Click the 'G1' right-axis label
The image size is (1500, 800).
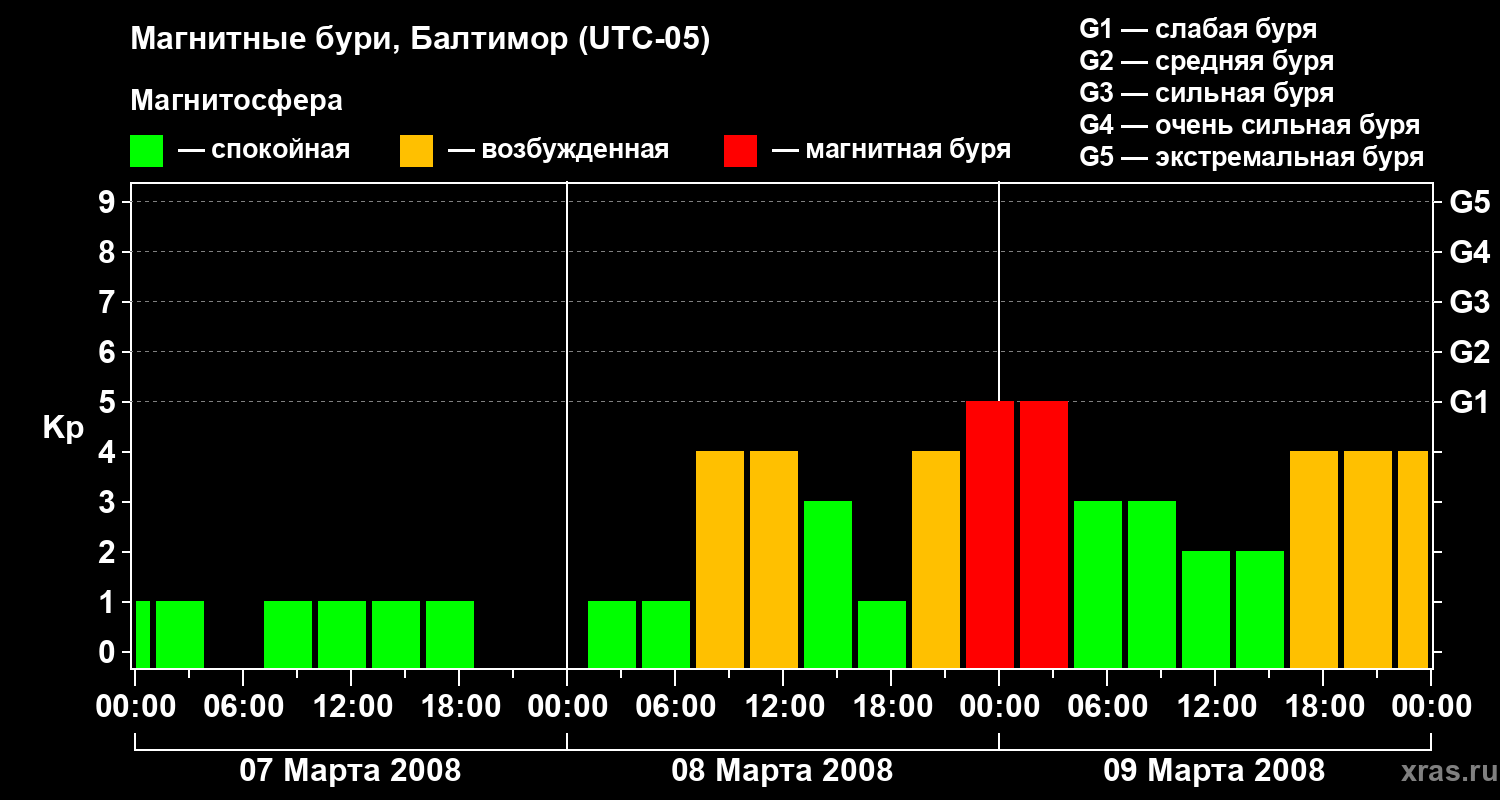click(1469, 402)
